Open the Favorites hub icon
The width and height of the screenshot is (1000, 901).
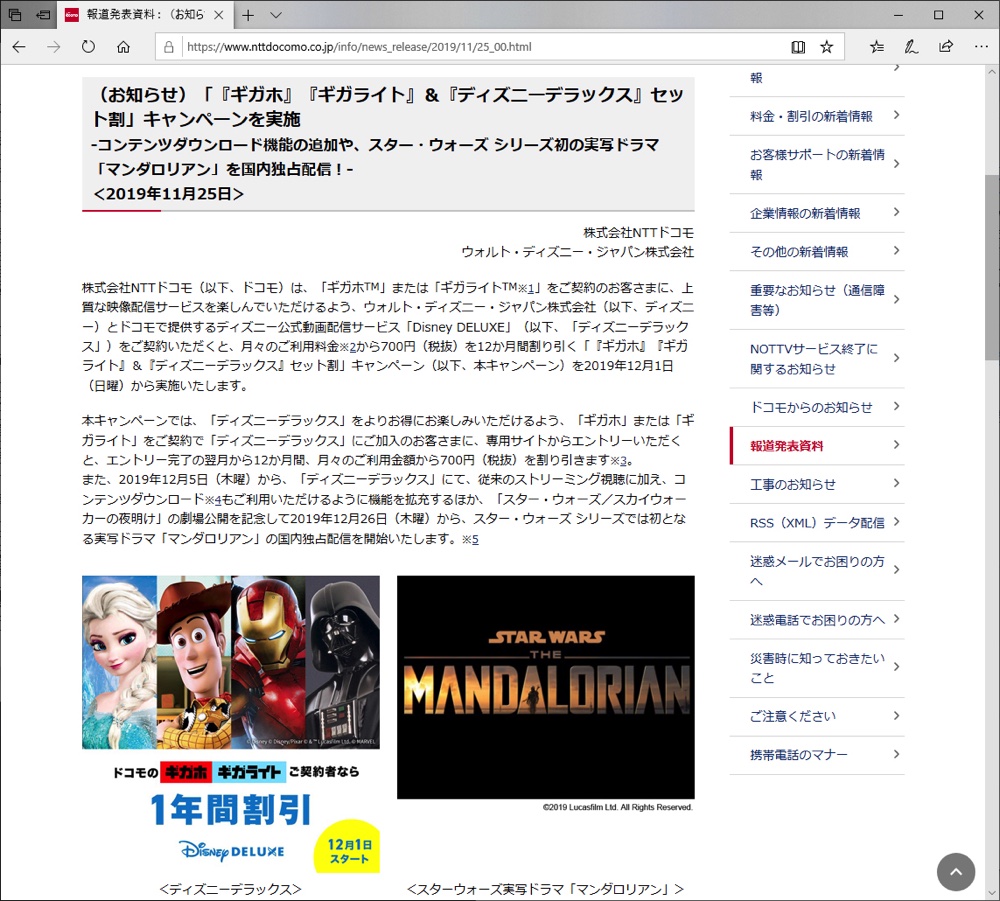point(877,47)
